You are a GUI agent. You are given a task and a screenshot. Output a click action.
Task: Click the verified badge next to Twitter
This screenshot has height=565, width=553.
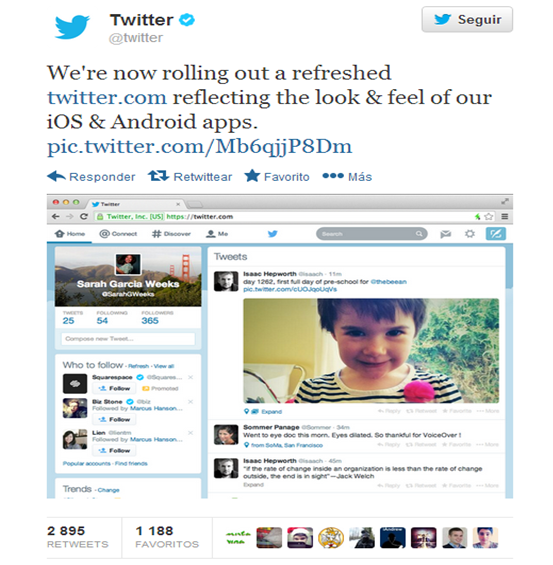coord(187,19)
